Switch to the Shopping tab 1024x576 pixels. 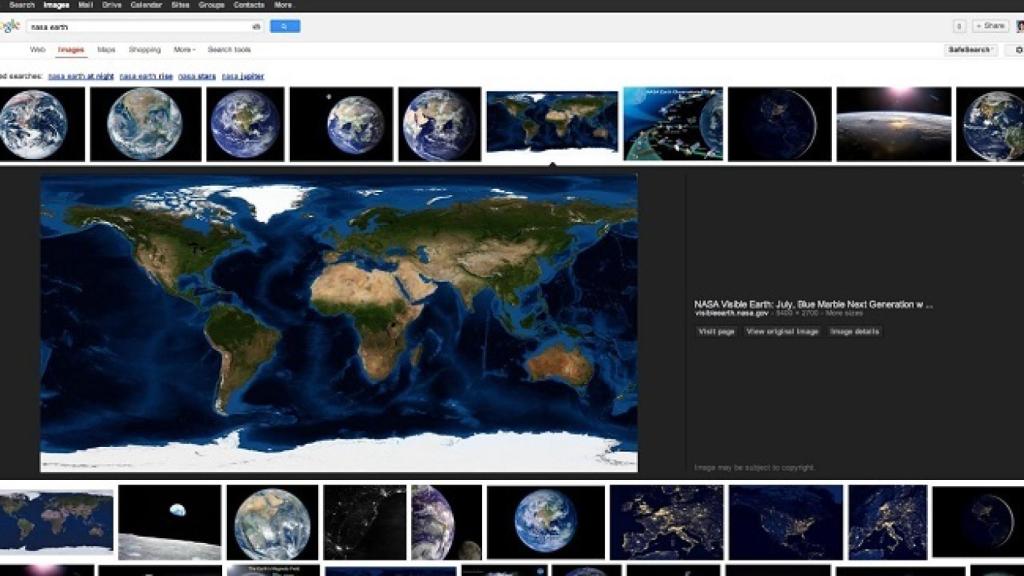pyautogui.click(x=143, y=49)
